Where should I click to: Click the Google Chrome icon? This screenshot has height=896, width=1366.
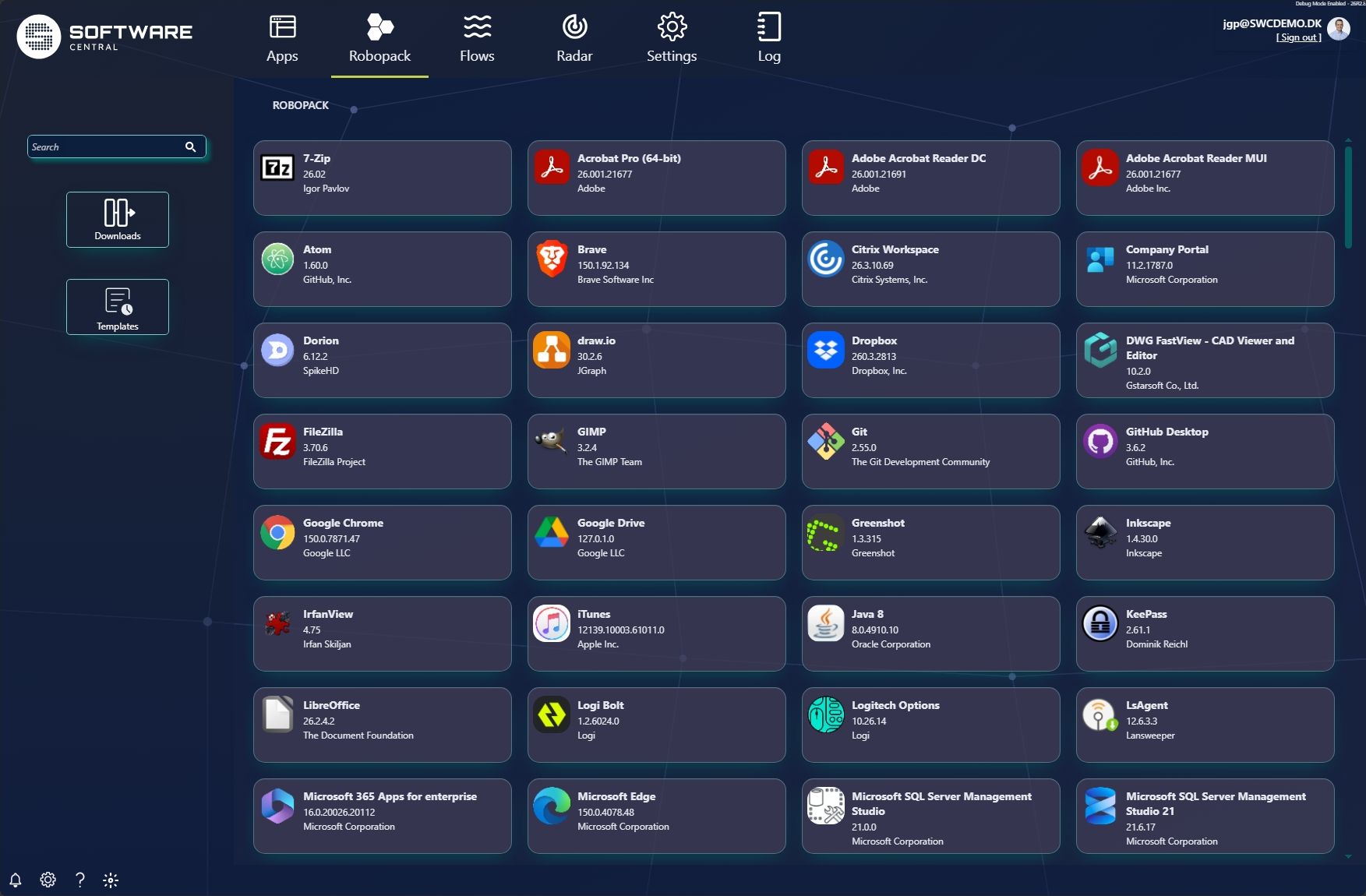point(277,532)
